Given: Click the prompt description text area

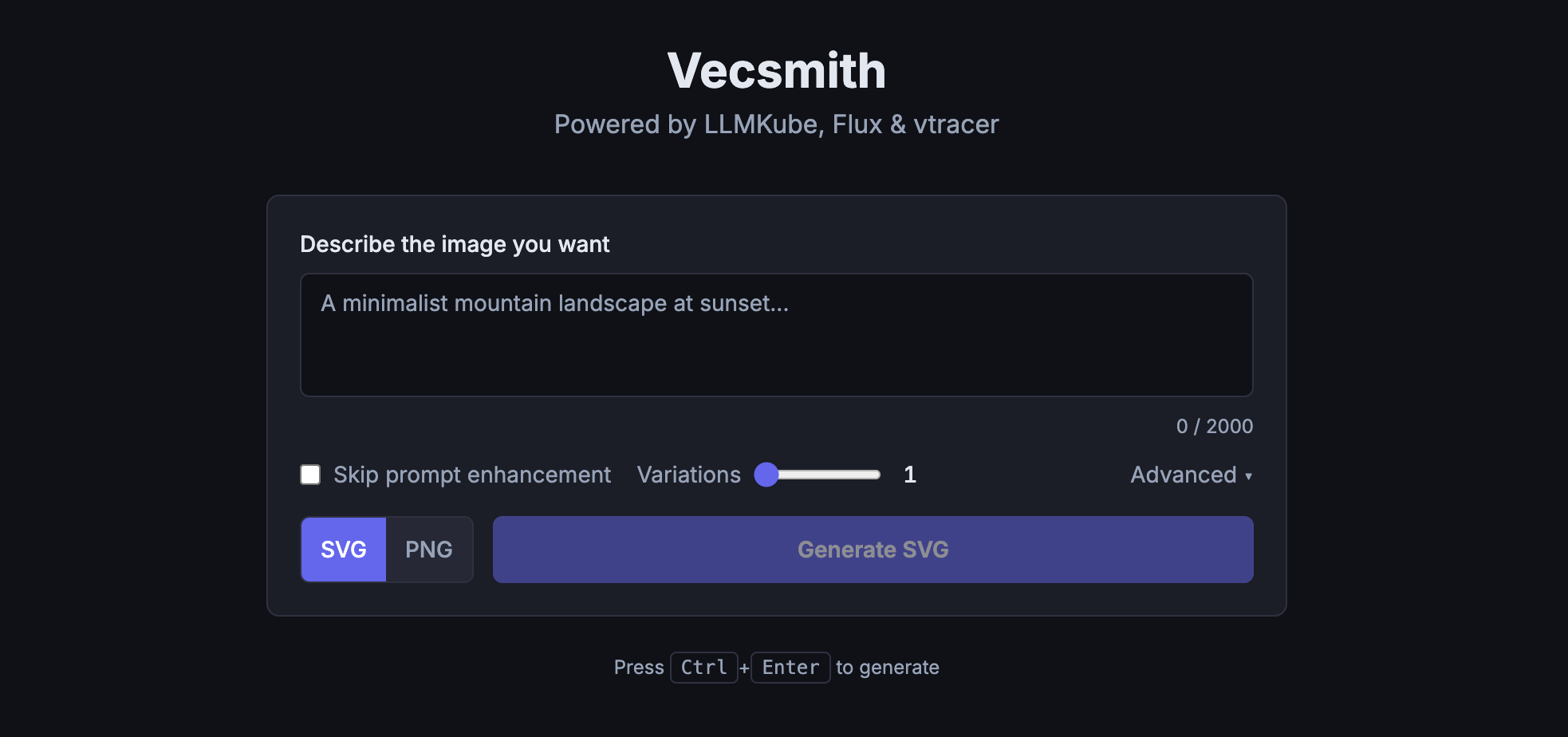Looking at the screenshot, I should tap(776, 335).
